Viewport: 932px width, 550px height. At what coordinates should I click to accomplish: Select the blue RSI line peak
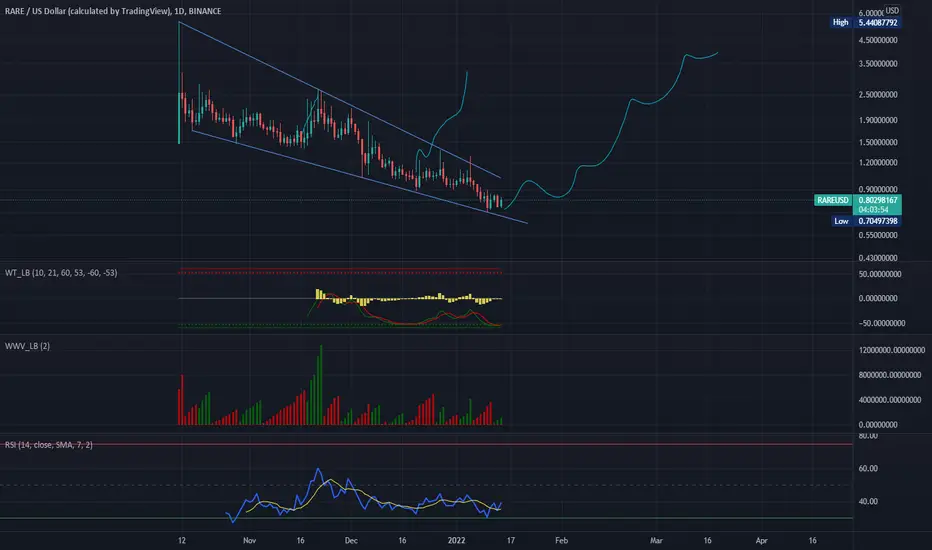(318, 470)
